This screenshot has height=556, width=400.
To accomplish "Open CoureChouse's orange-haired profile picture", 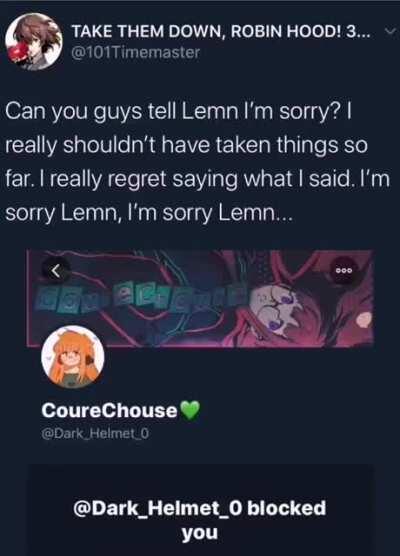I will tap(73, 357).
